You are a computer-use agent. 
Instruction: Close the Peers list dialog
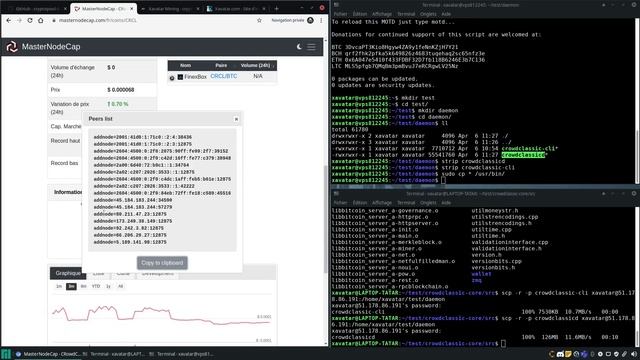pyautogui.click(x=236, y=119)
